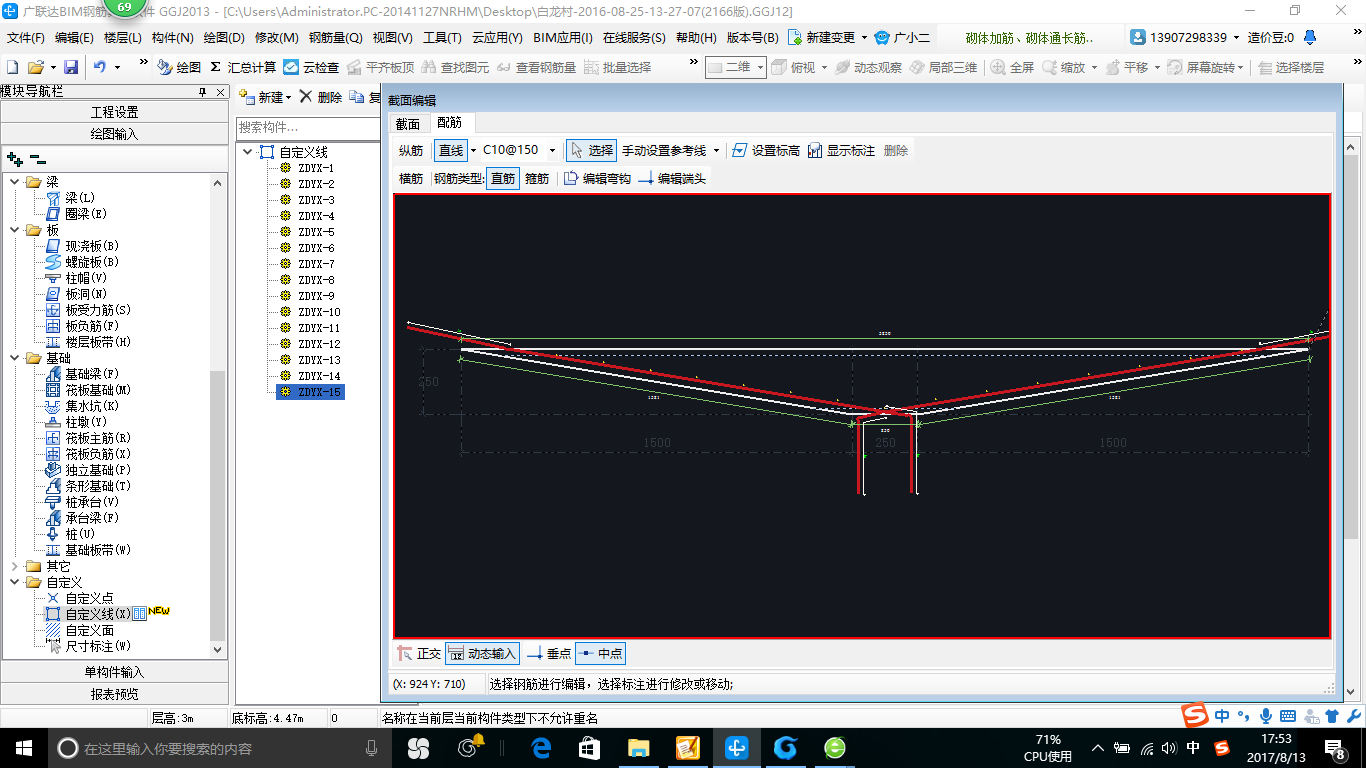This screenshot has height=768, width=1366.
Task: Select 筏板基础(M) in navigation tree
Action: pos(98,390)
